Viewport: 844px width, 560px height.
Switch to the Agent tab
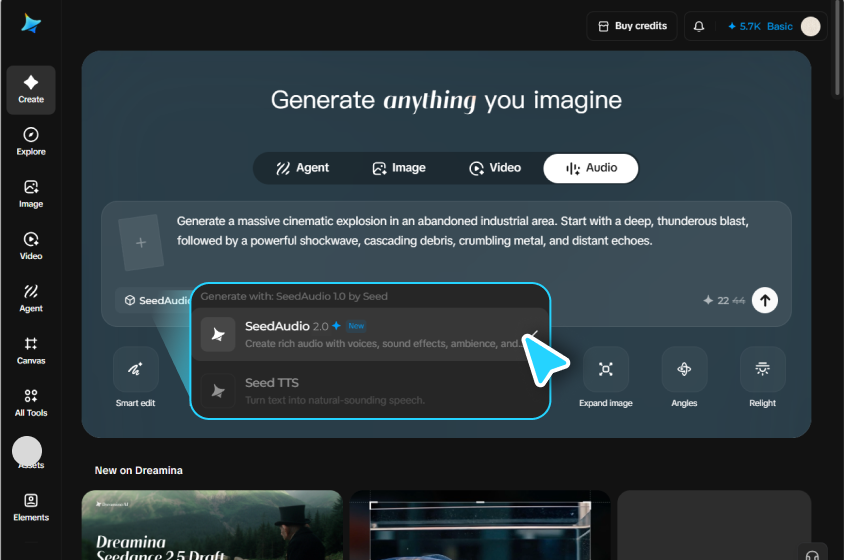point(303,168)
